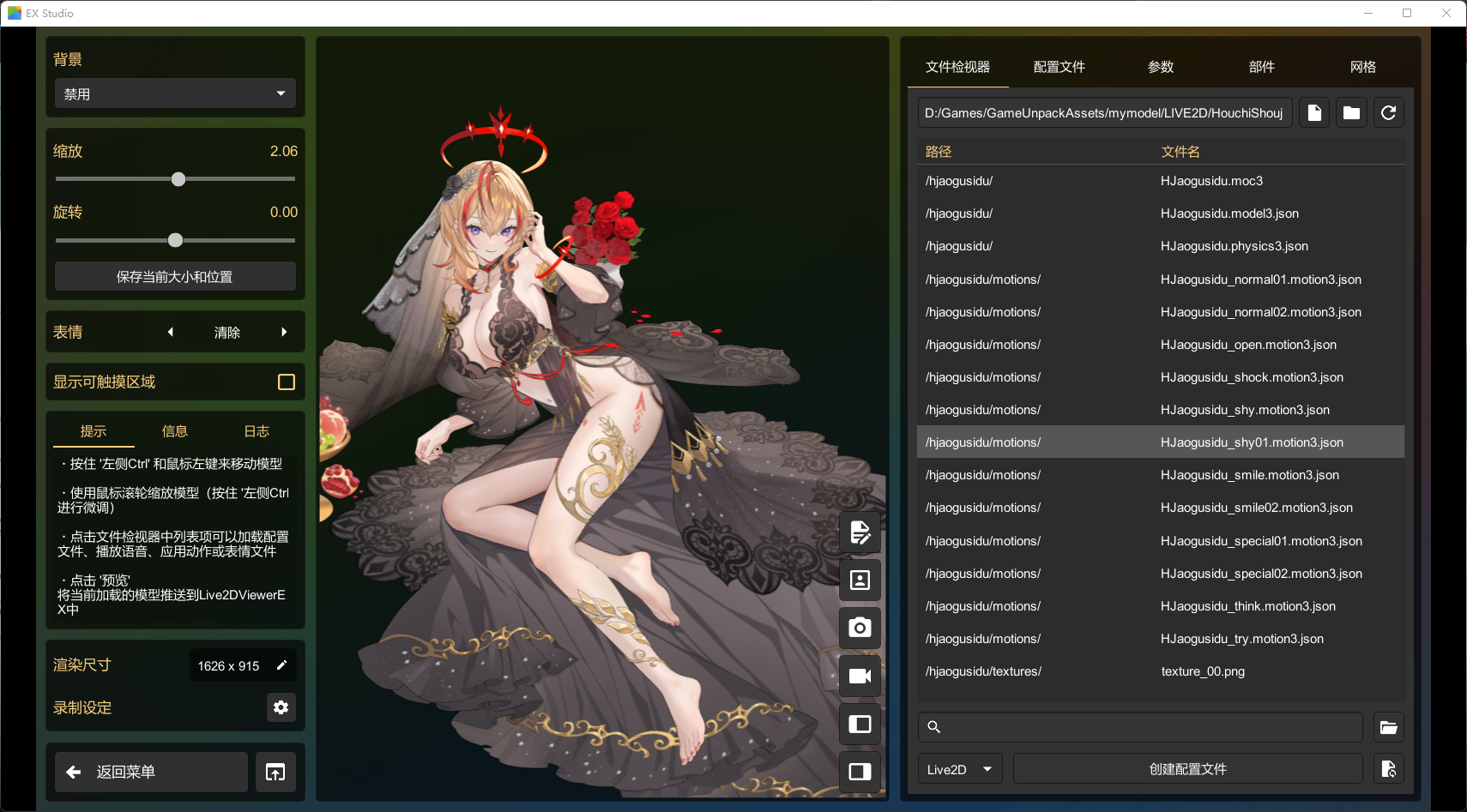Select HJaogusidu_shock.motion3.json
The width and height of the screenshot is (1467, 812).
tap(1161, 377)
